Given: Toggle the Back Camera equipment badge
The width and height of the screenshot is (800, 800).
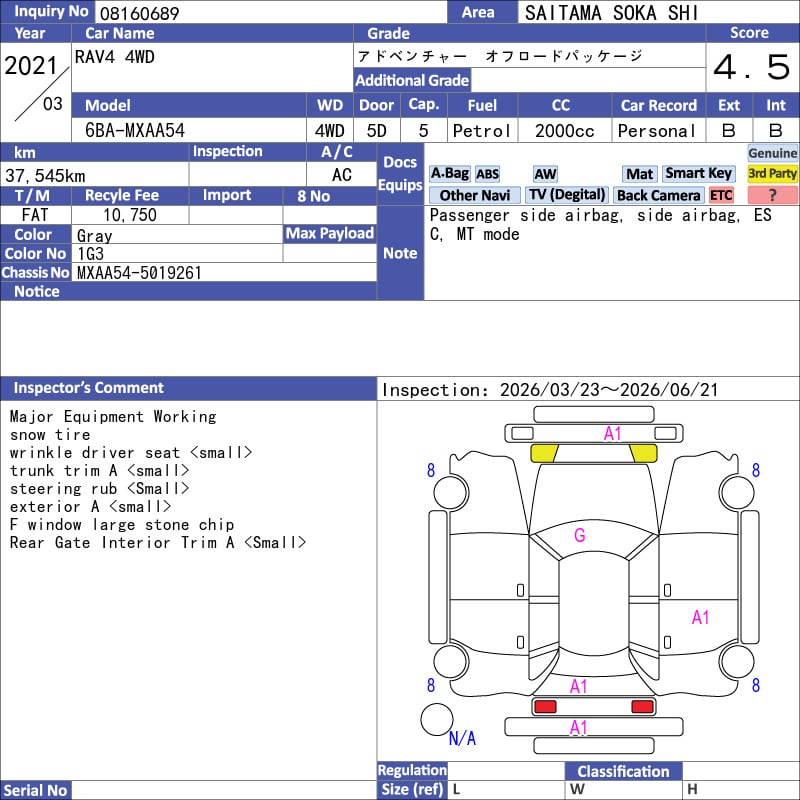Looking at the screenshot, I should click(658, 195).
